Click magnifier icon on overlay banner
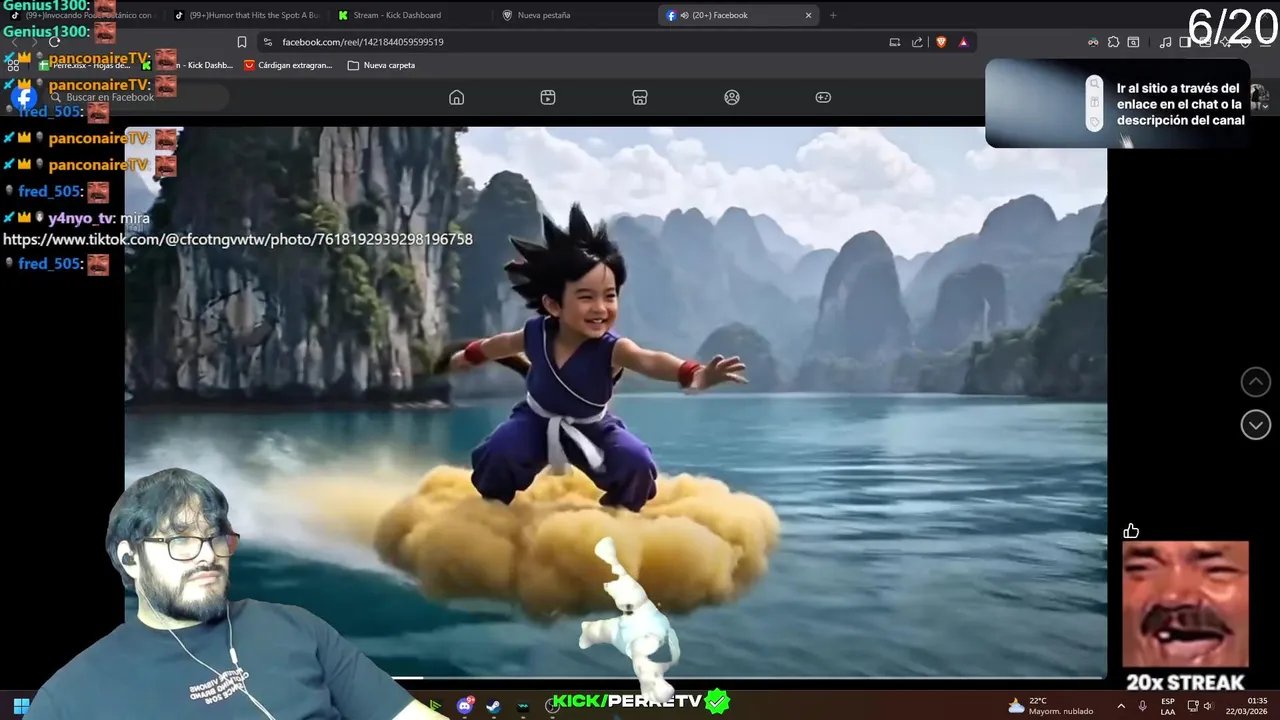Screen dimensions: 1280x720 pyautogui.click(x=1094, y=85)
